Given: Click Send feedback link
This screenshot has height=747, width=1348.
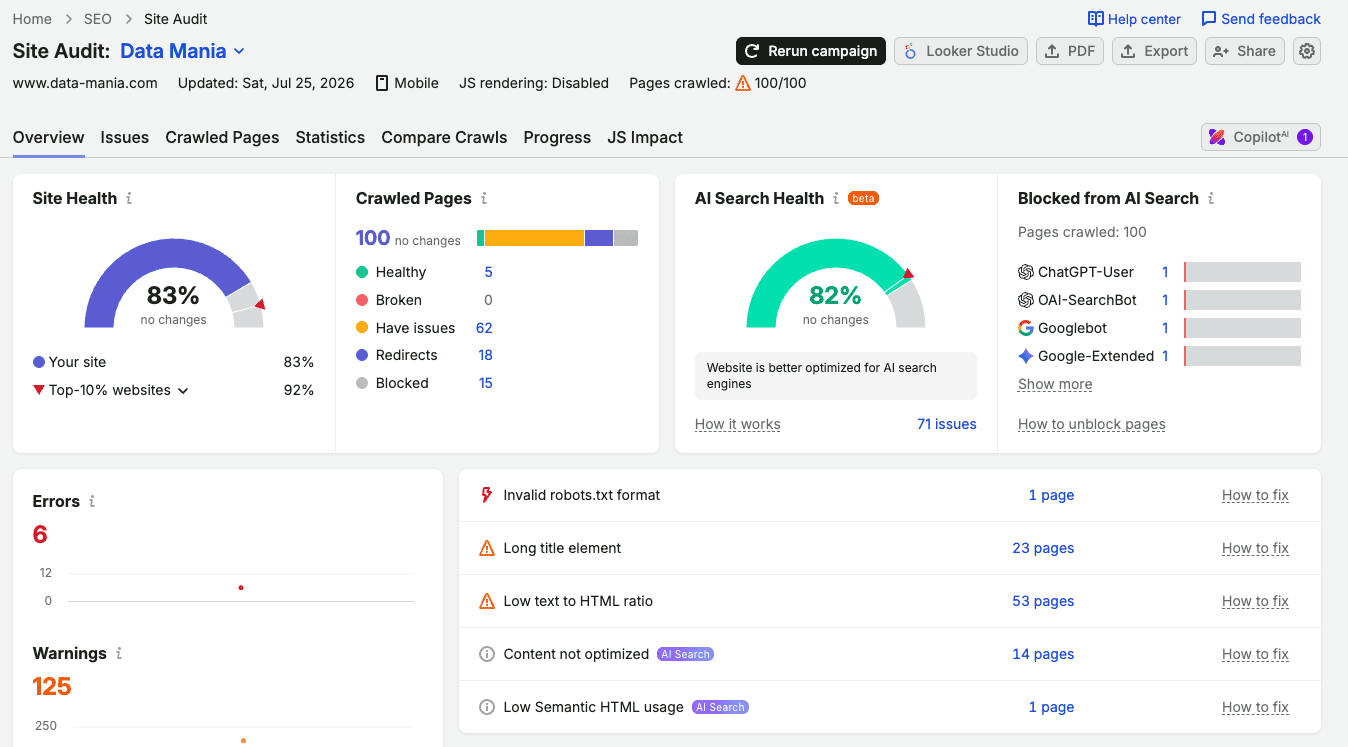Looking at the screenshot, I should coord(1261,19).
